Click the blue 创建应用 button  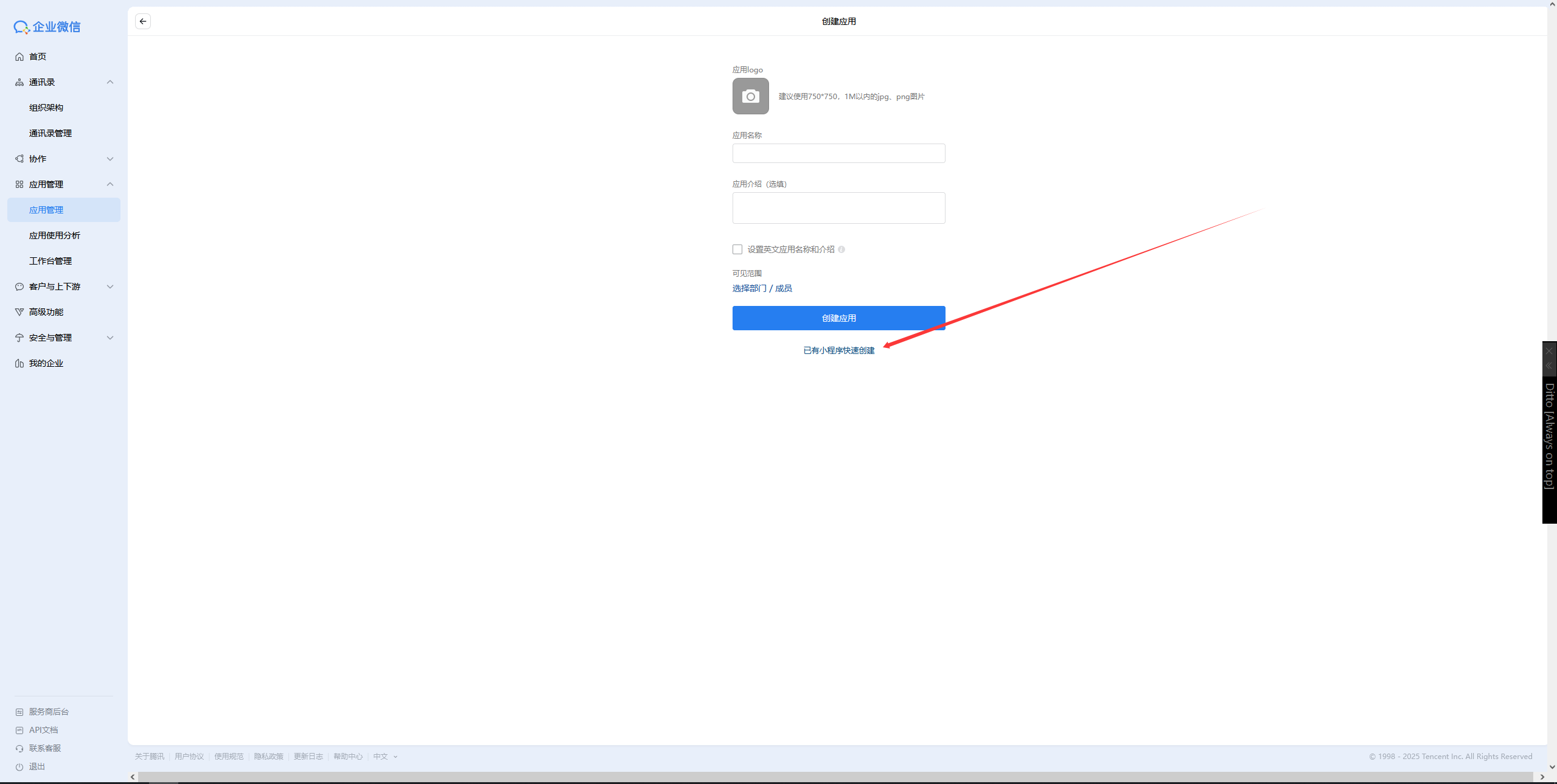(838, 318)
